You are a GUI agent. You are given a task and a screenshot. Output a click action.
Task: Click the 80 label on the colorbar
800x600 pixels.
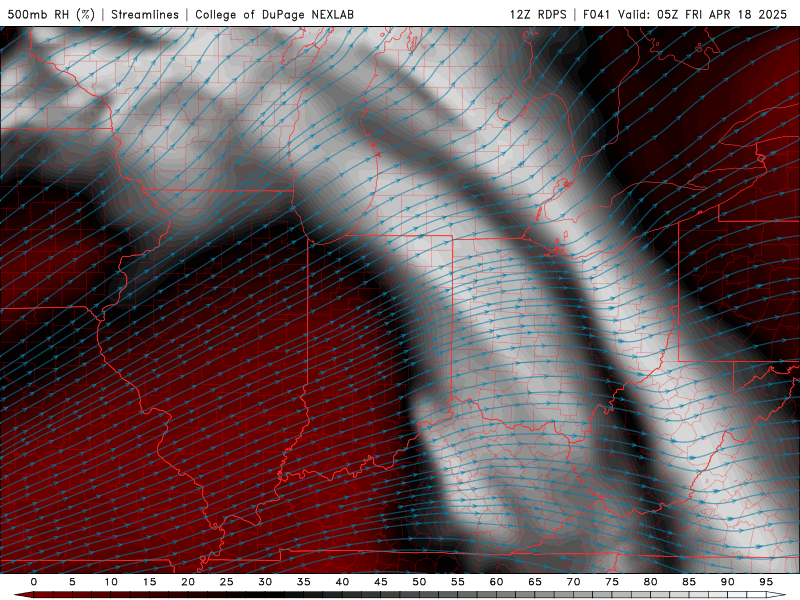650,582
